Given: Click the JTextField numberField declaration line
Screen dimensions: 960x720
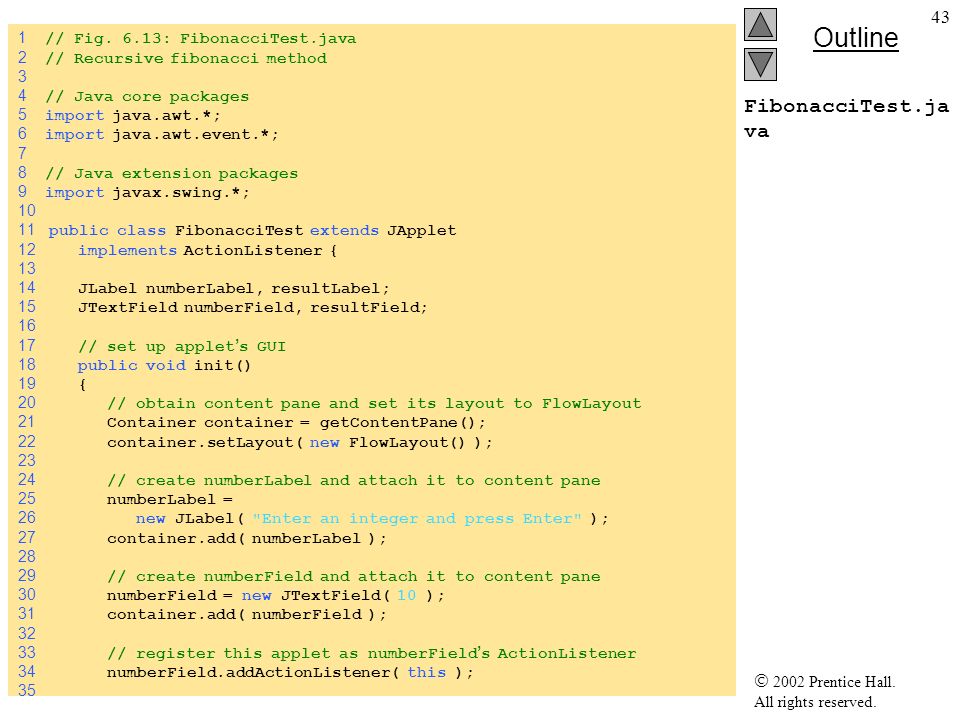Looking at the screenshot, I should tap(252, 307).
